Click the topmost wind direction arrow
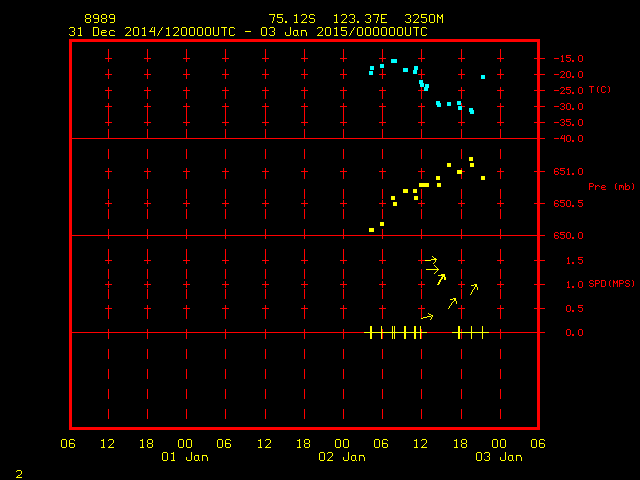Viewport: 640px width, 480px height. click(x=430, y=260)
